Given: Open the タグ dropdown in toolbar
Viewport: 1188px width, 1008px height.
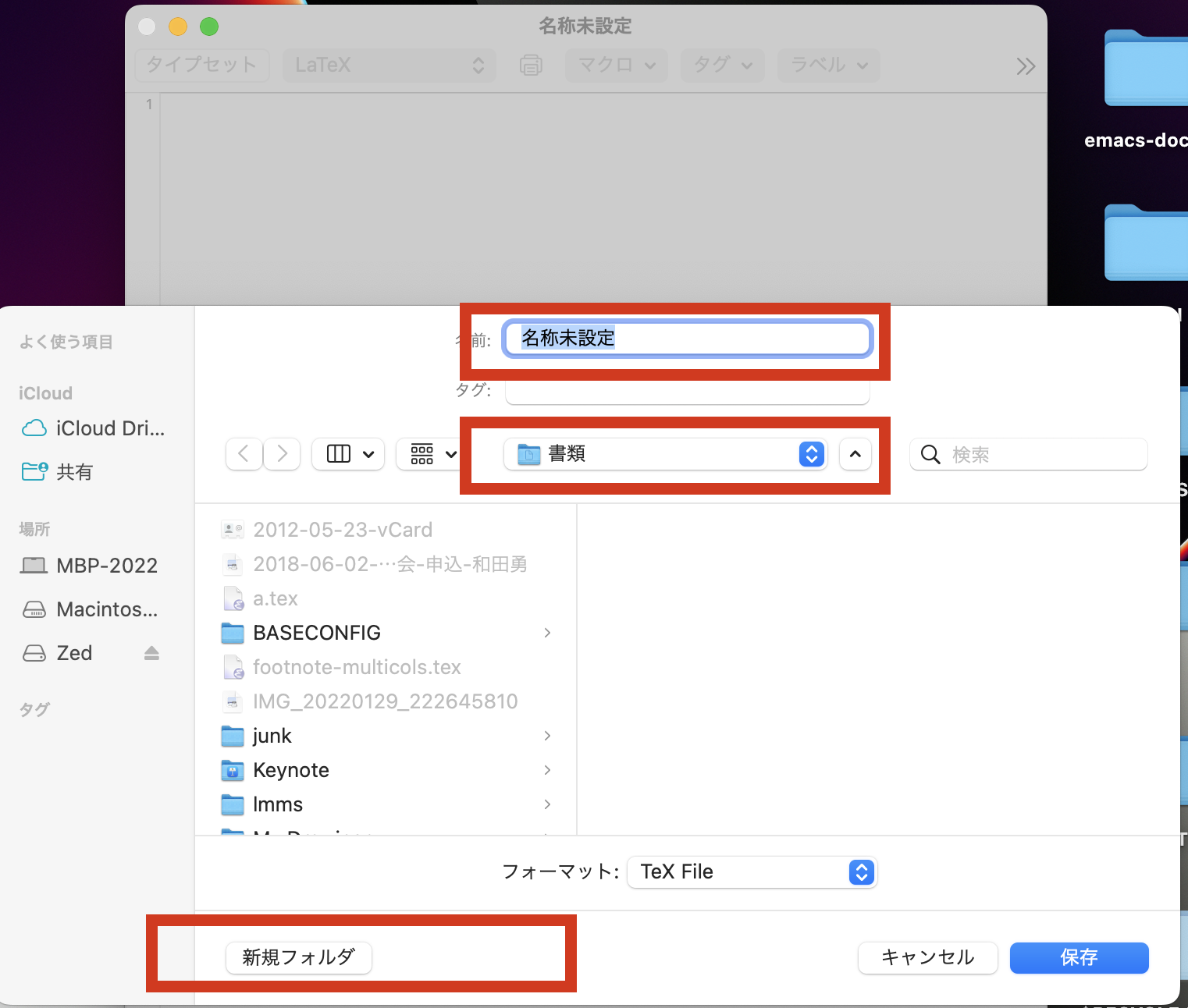Looking at the screenshot, I should pyautogui.click(x=724, y=65).
